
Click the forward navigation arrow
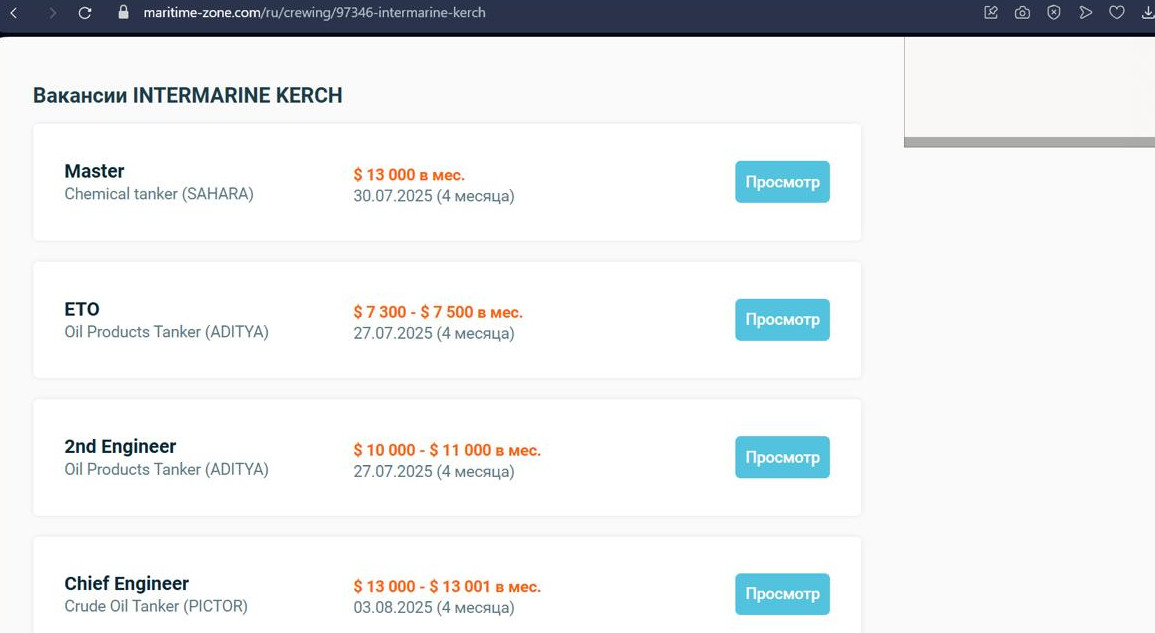click(x=52, y=13)
